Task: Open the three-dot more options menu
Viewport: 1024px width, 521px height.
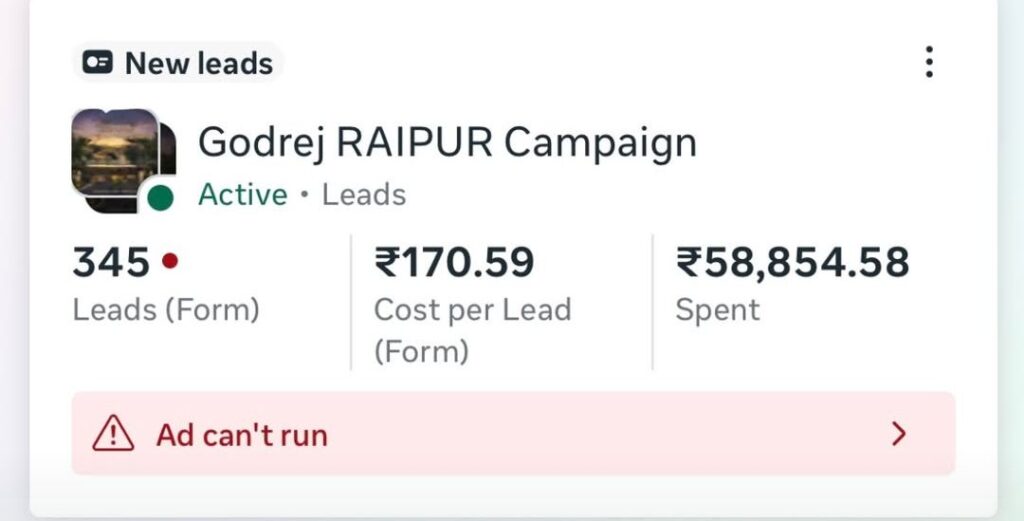Action: click(x=929, y=62)
